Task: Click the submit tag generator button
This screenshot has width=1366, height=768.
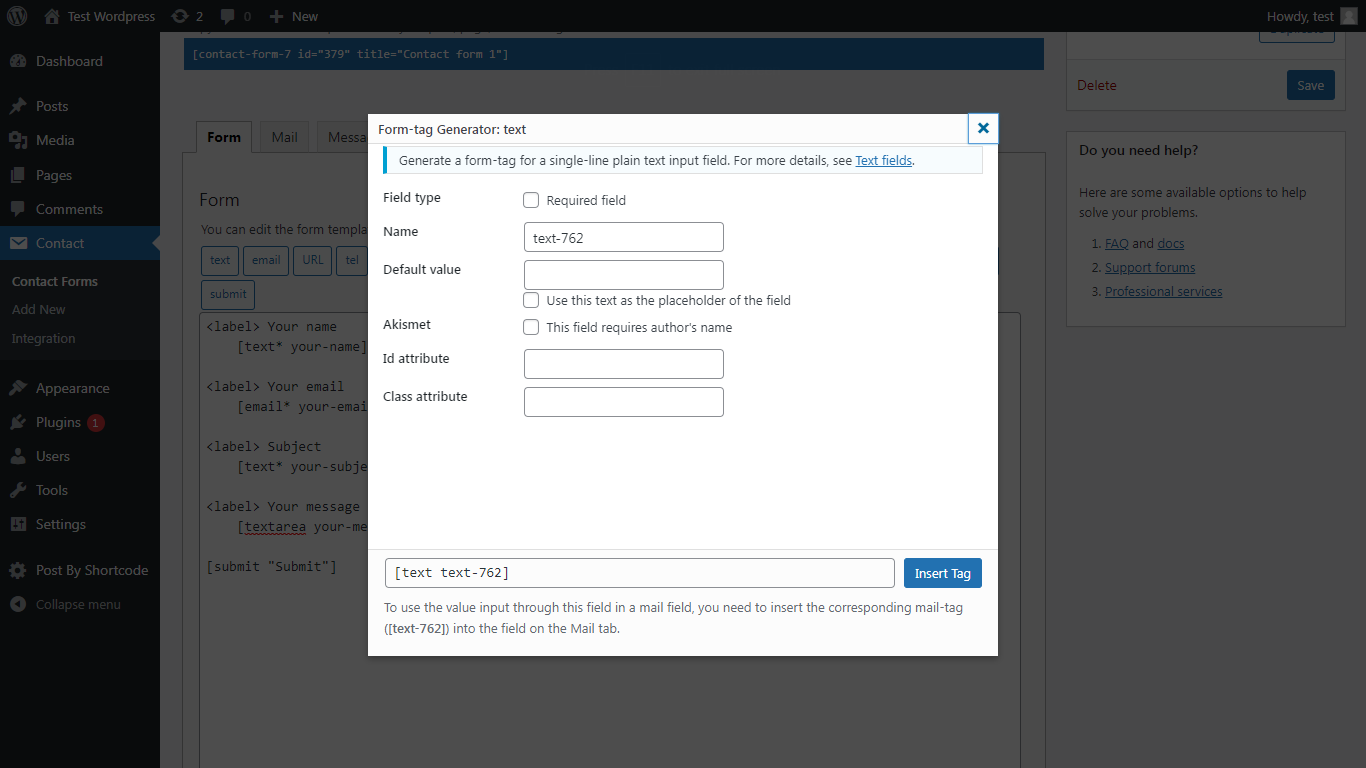Action: click(228, 294)
